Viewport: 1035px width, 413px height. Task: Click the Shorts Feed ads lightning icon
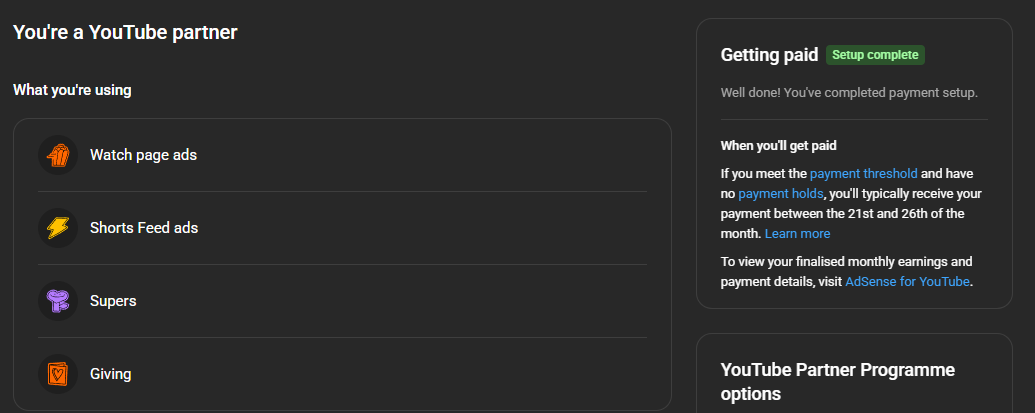pyautogui.click(x=58, y=228)
